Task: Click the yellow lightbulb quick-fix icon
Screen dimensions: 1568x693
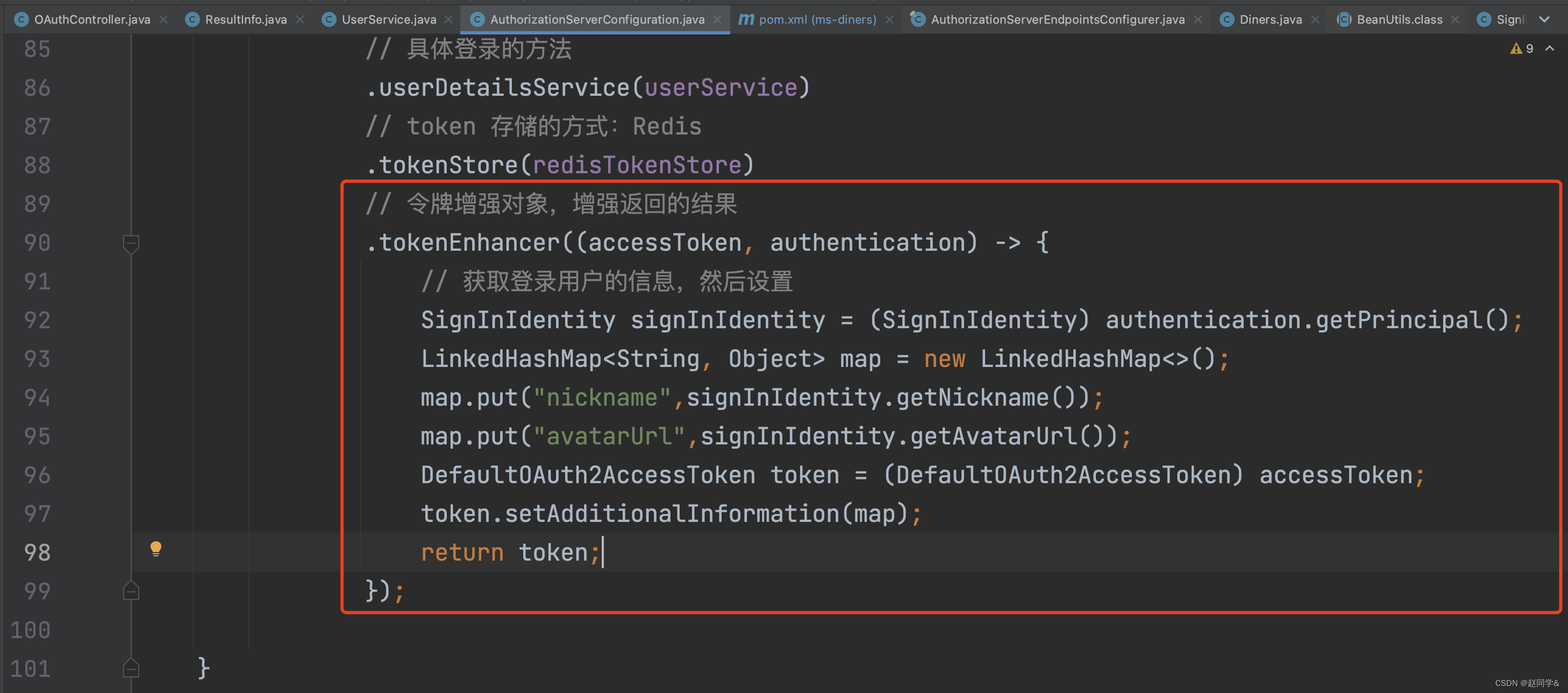Action: (x=156, y=549)
